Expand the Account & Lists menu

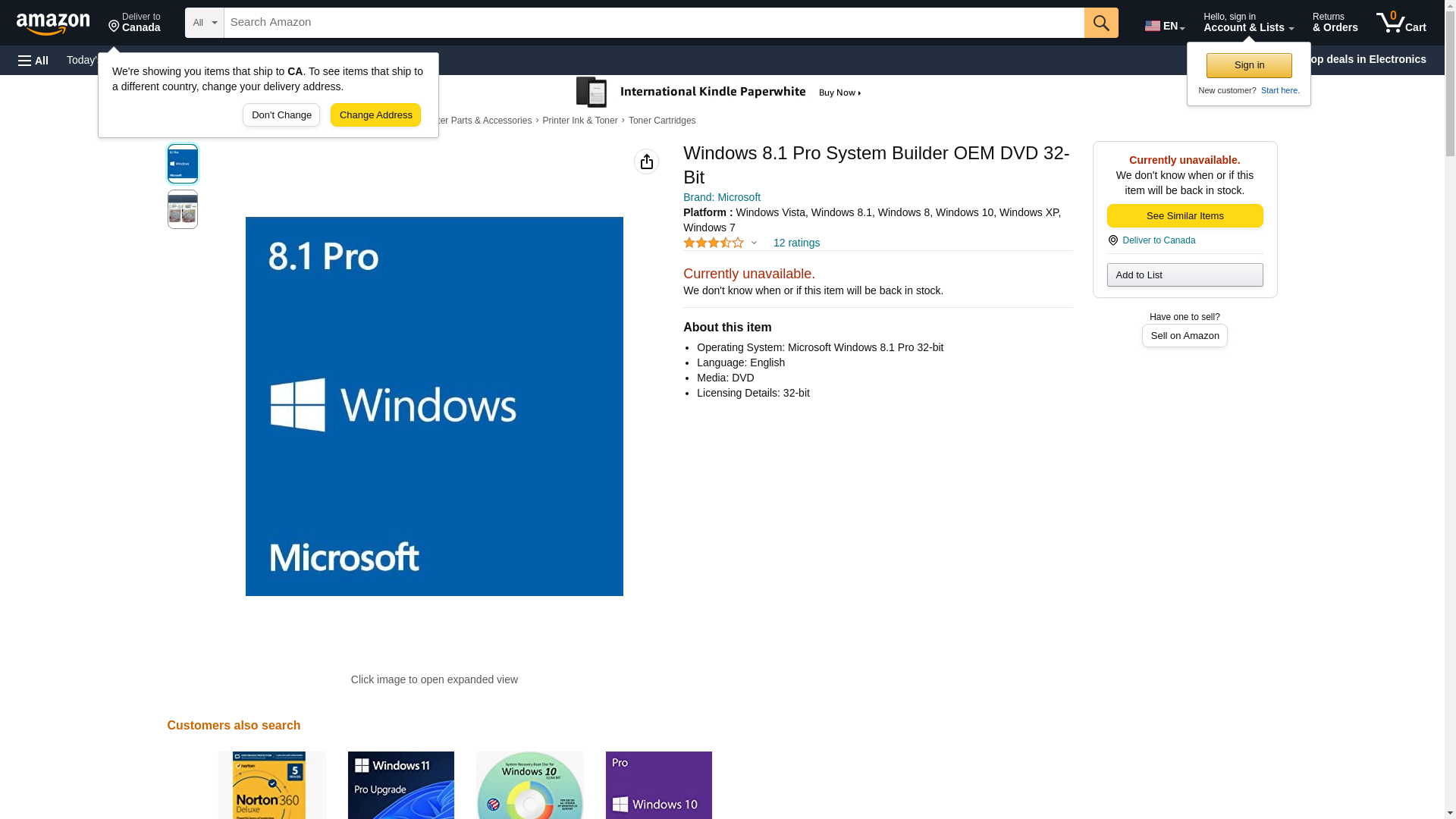coord(1247,23)
